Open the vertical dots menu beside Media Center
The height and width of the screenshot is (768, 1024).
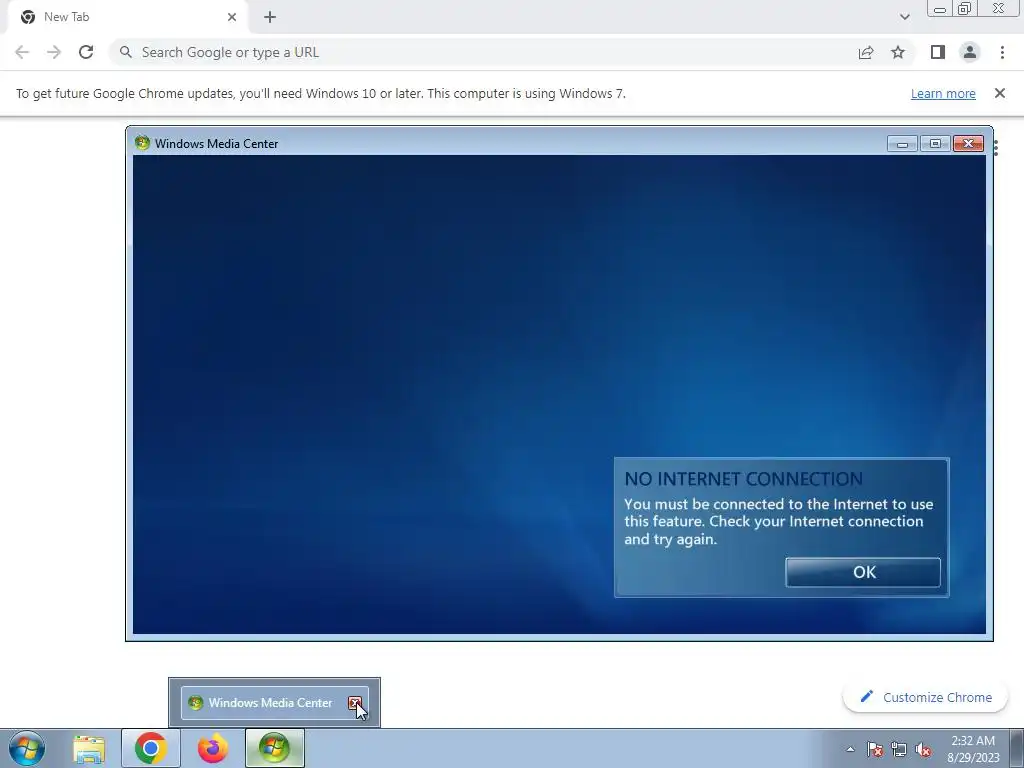point(996,148)
